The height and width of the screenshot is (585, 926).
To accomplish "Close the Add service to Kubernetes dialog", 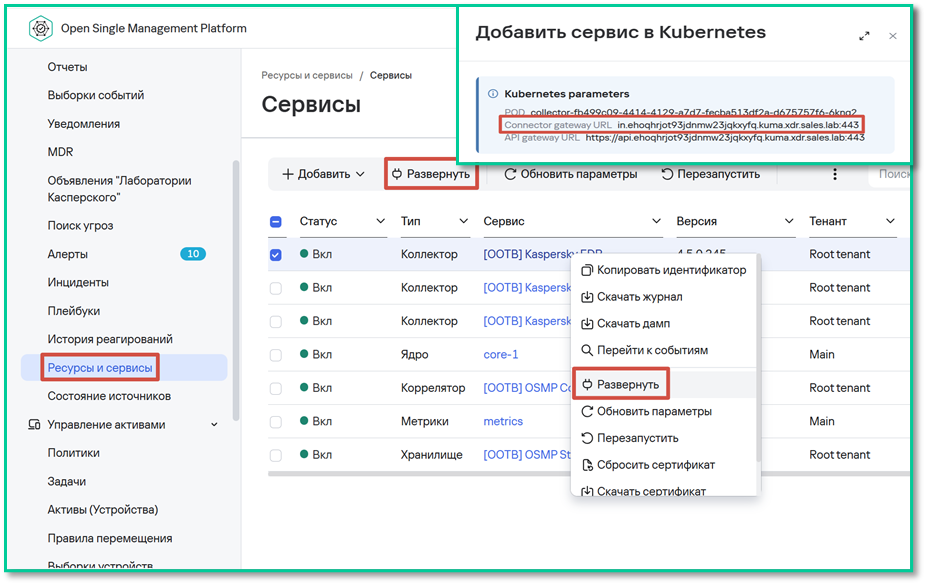I will [x=893, y=36].
